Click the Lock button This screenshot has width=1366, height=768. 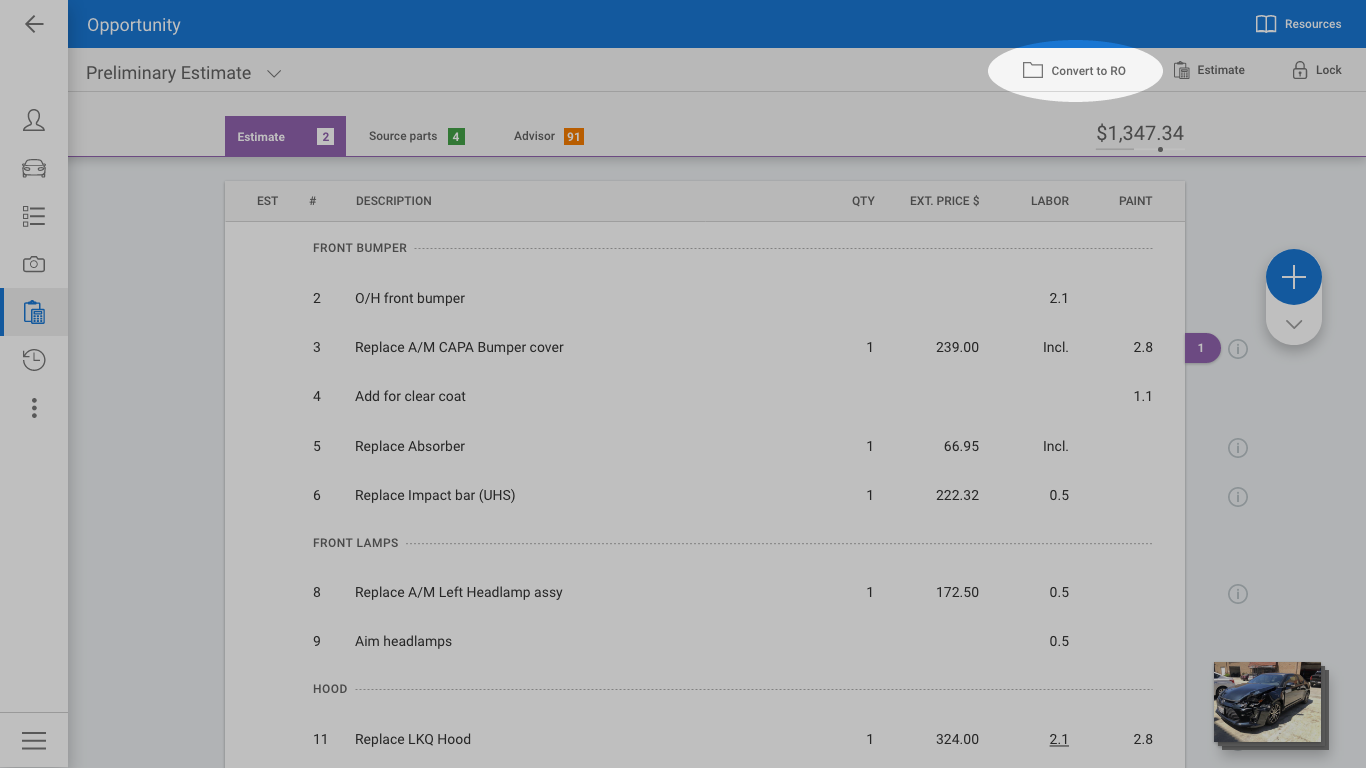1316,70
